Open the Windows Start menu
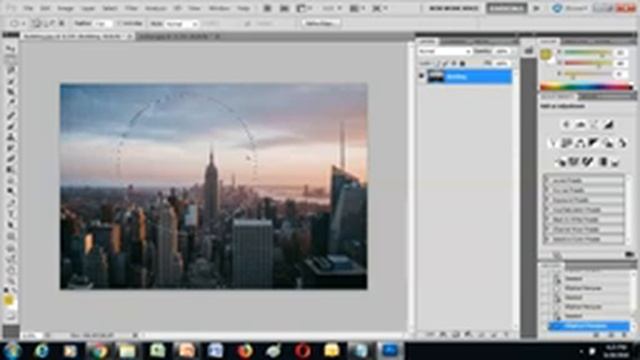Screen dimensions: 640x360 11,351
